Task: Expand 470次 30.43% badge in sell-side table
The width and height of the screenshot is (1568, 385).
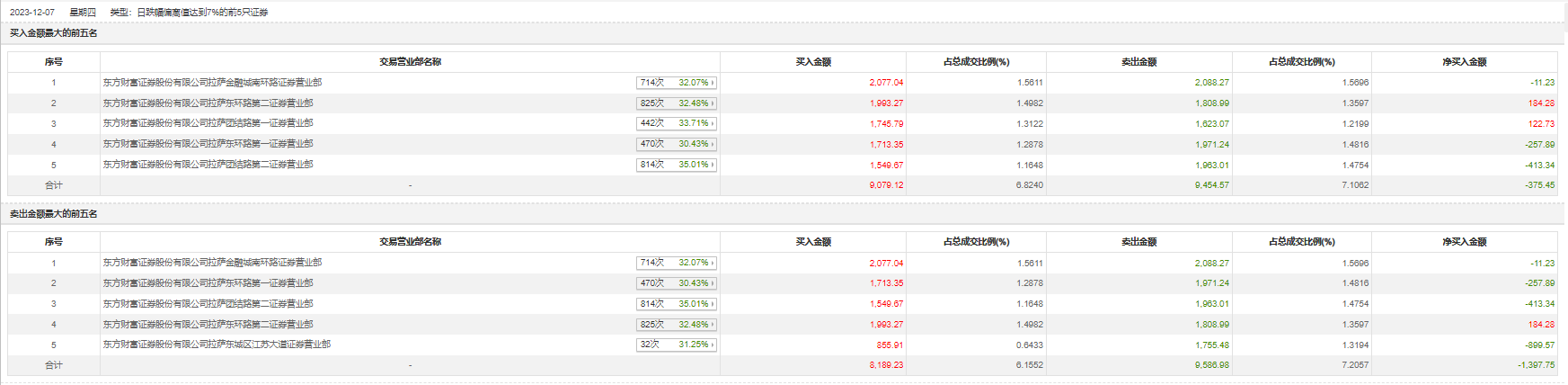Action: (x=676, y=283)
